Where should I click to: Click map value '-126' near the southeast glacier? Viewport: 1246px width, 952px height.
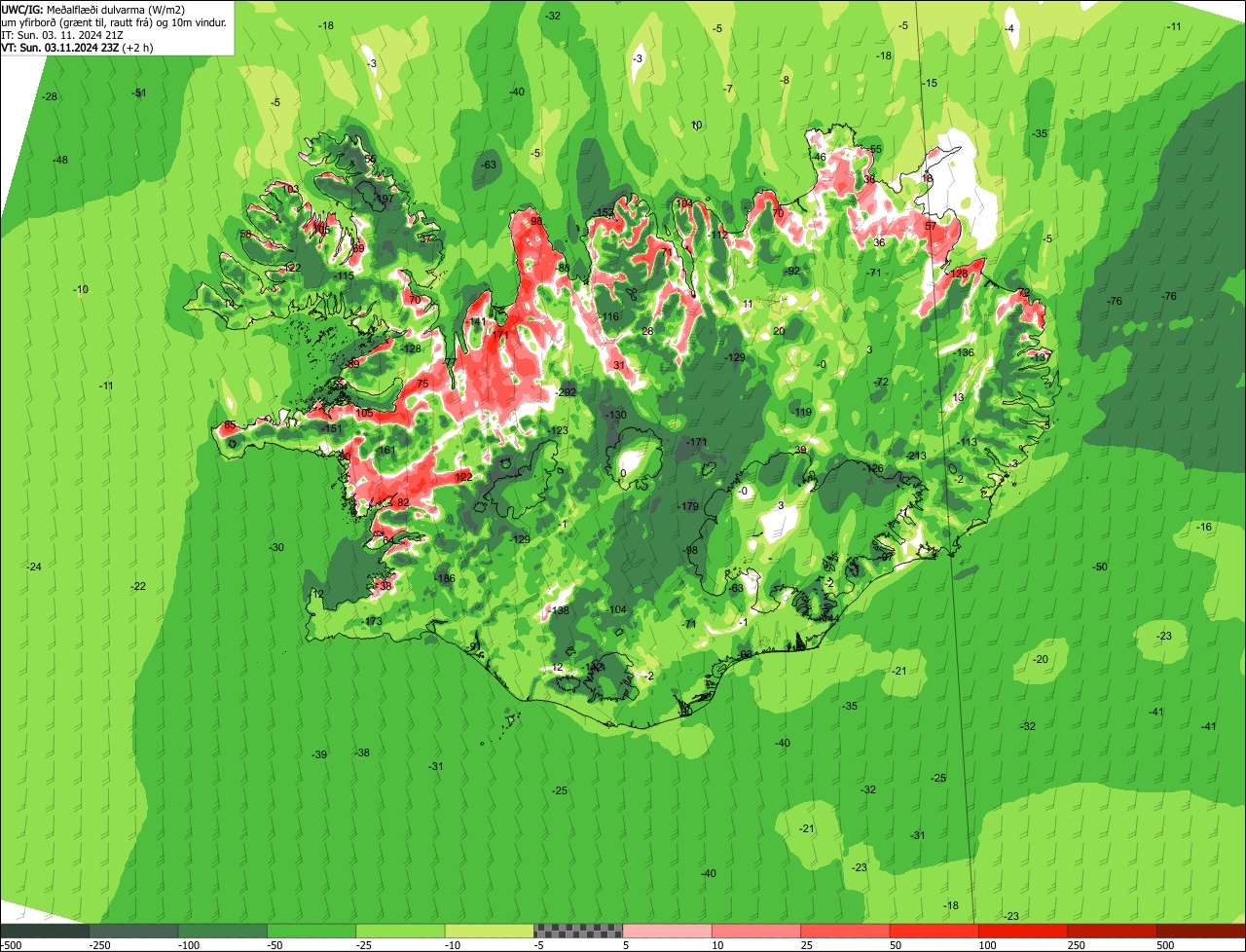pos(873,469)
